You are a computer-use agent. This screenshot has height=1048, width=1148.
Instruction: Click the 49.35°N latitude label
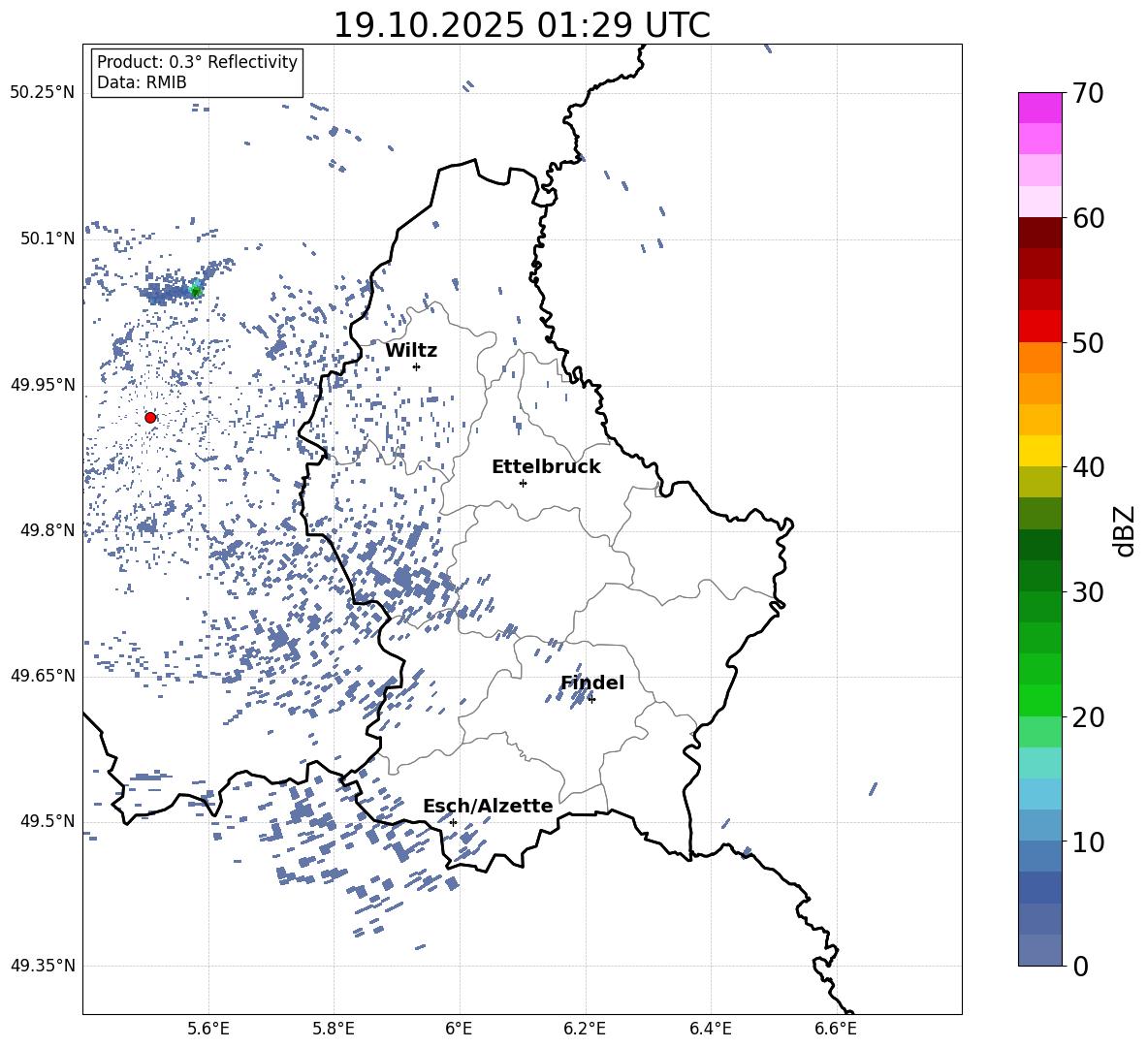tap(43, 966)
